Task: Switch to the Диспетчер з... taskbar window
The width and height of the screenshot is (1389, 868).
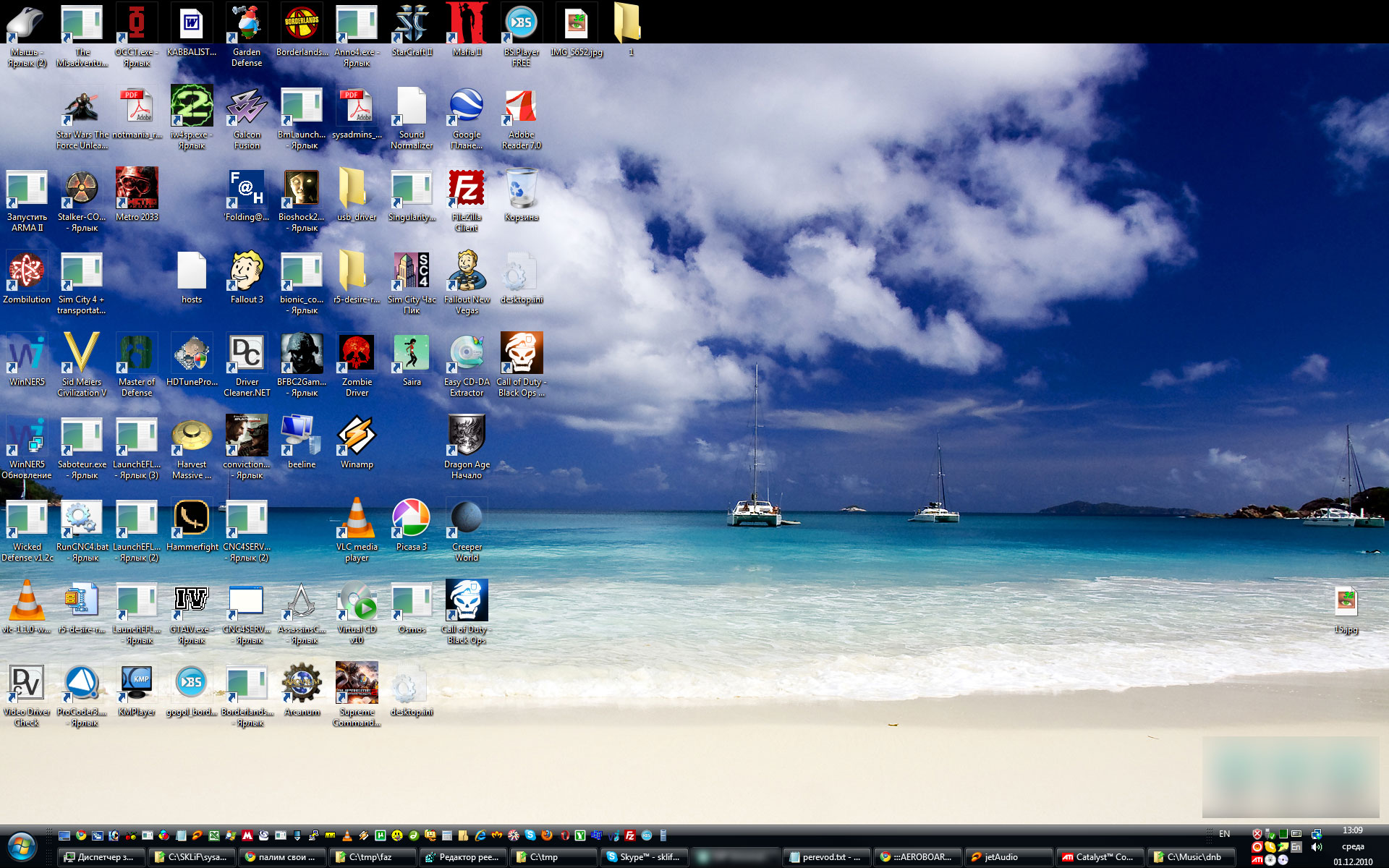Action: point(101,856)
